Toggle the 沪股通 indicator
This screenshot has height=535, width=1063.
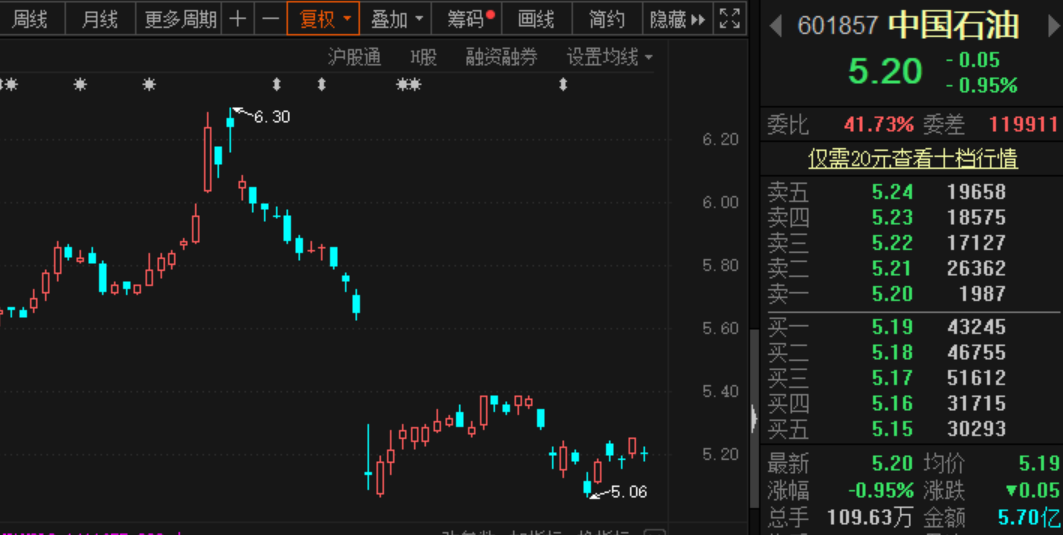tap(354, 58)
